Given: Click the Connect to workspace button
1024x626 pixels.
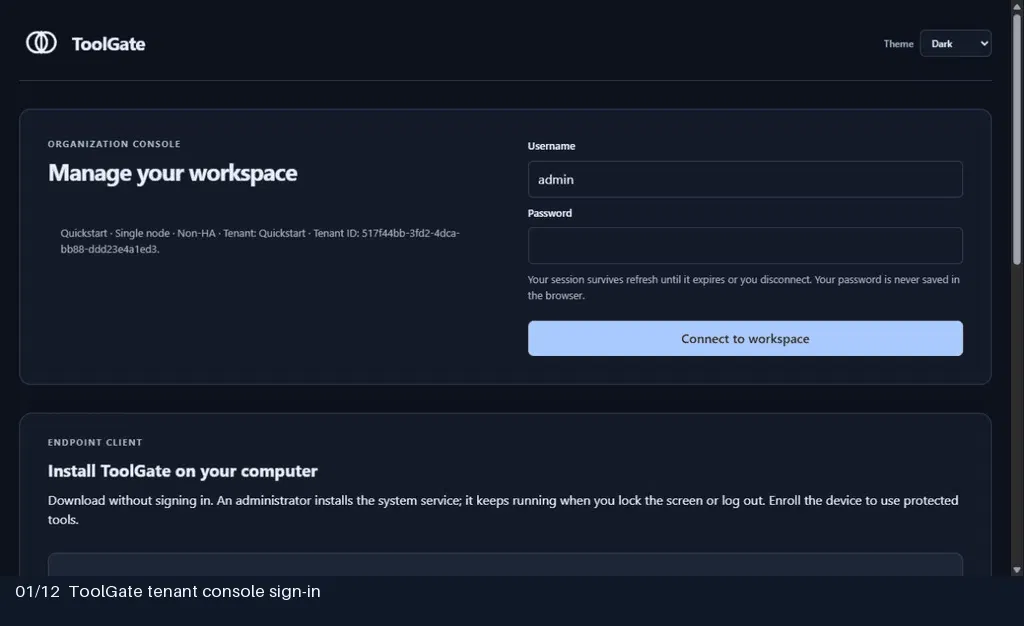Looking at the screenshot, I should [x=745, y=338].
